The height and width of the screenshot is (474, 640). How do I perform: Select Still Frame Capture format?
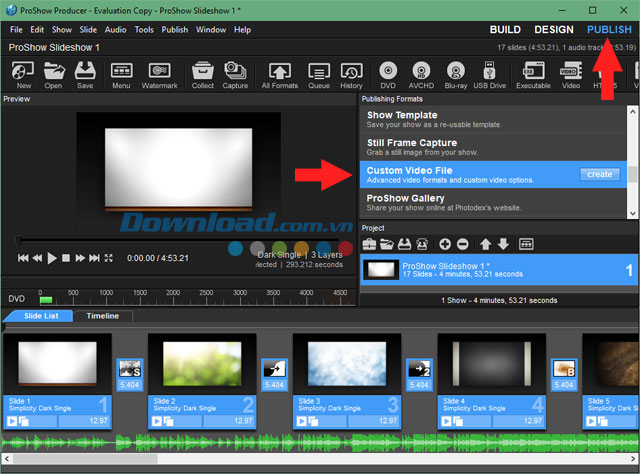[x=493, y=147]
